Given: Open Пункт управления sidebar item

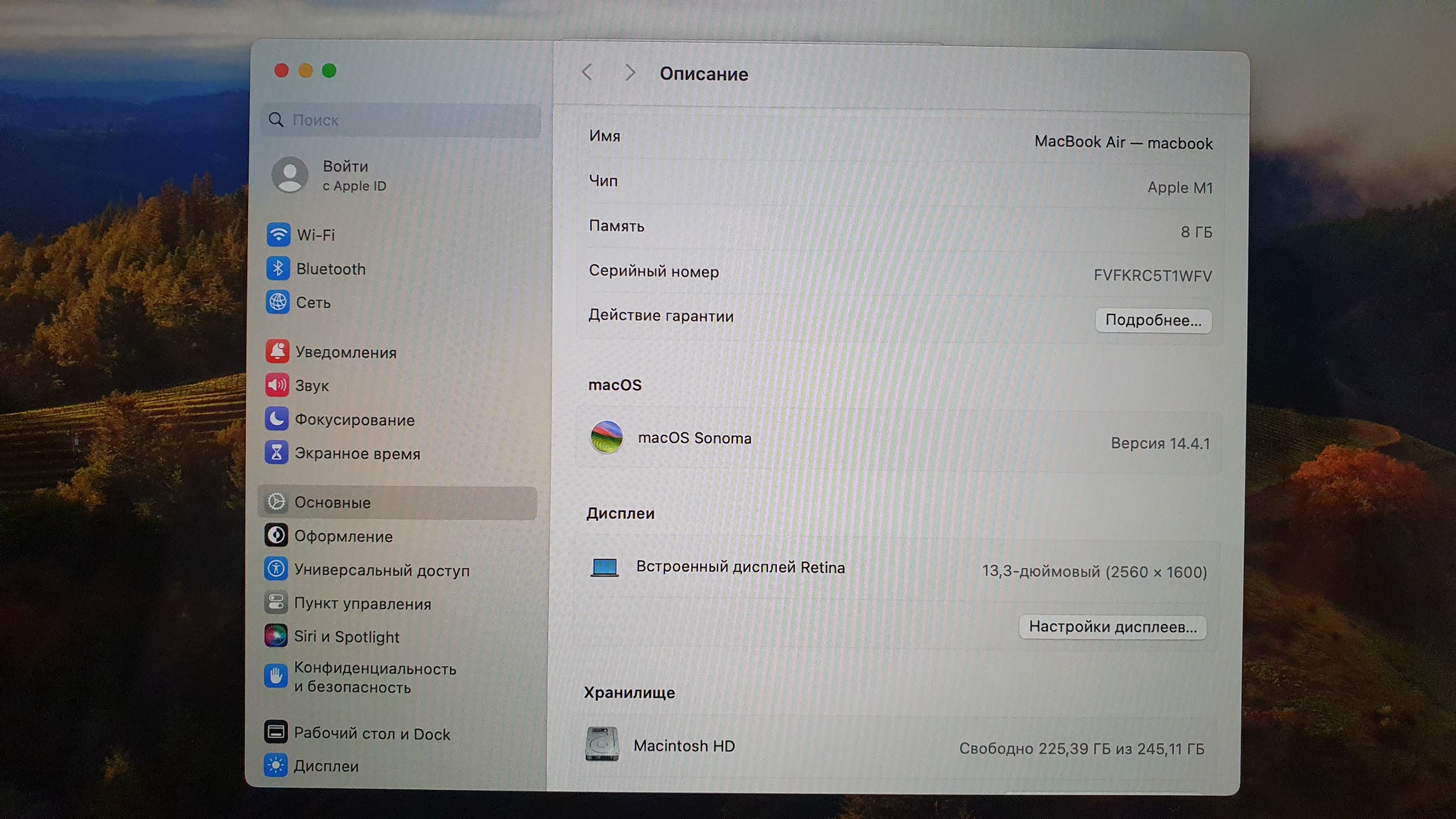Looking at the screenshot, I should pyautogui.click(x=362, y=604).
